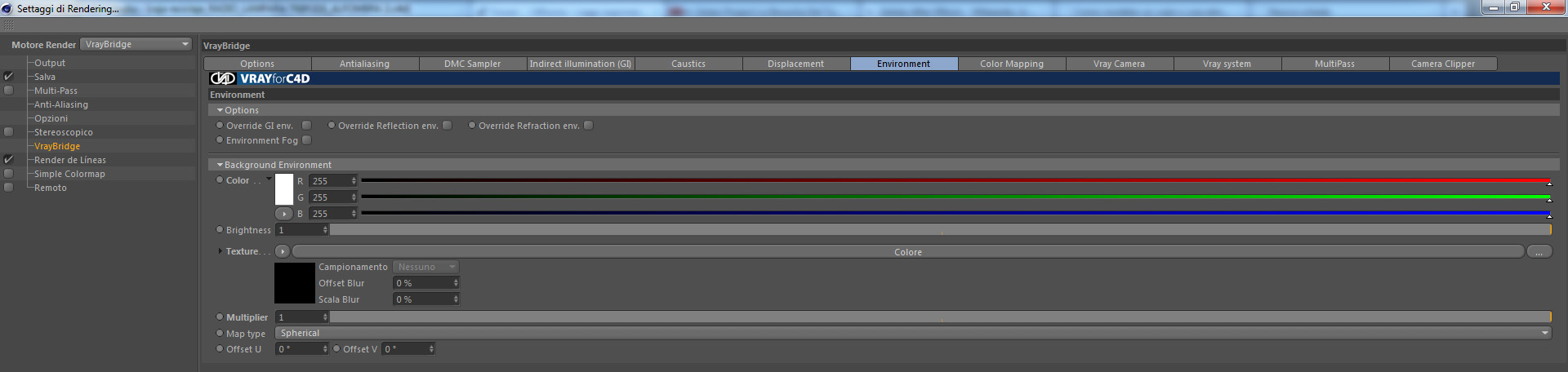
Task: Click the blue channel B slider
Action: 955,213
